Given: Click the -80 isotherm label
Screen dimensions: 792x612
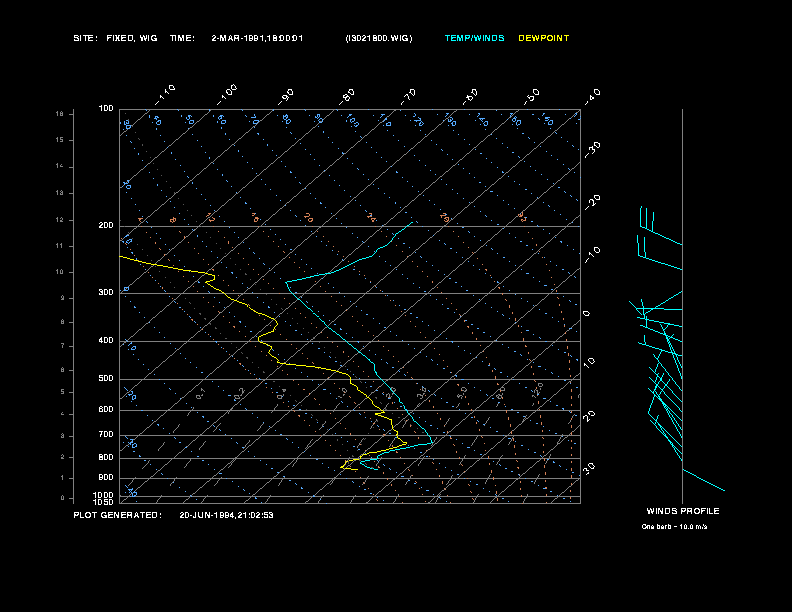Looking at the screenshot, I should (347, 97).
